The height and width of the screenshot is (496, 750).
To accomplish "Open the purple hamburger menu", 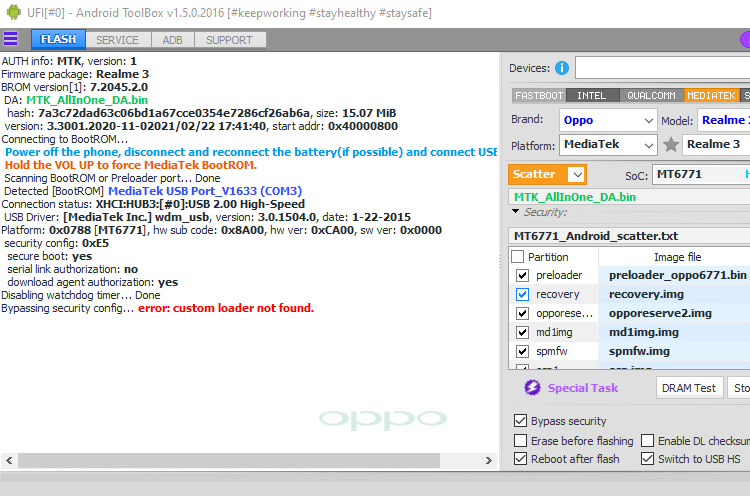I will [11, 39].
